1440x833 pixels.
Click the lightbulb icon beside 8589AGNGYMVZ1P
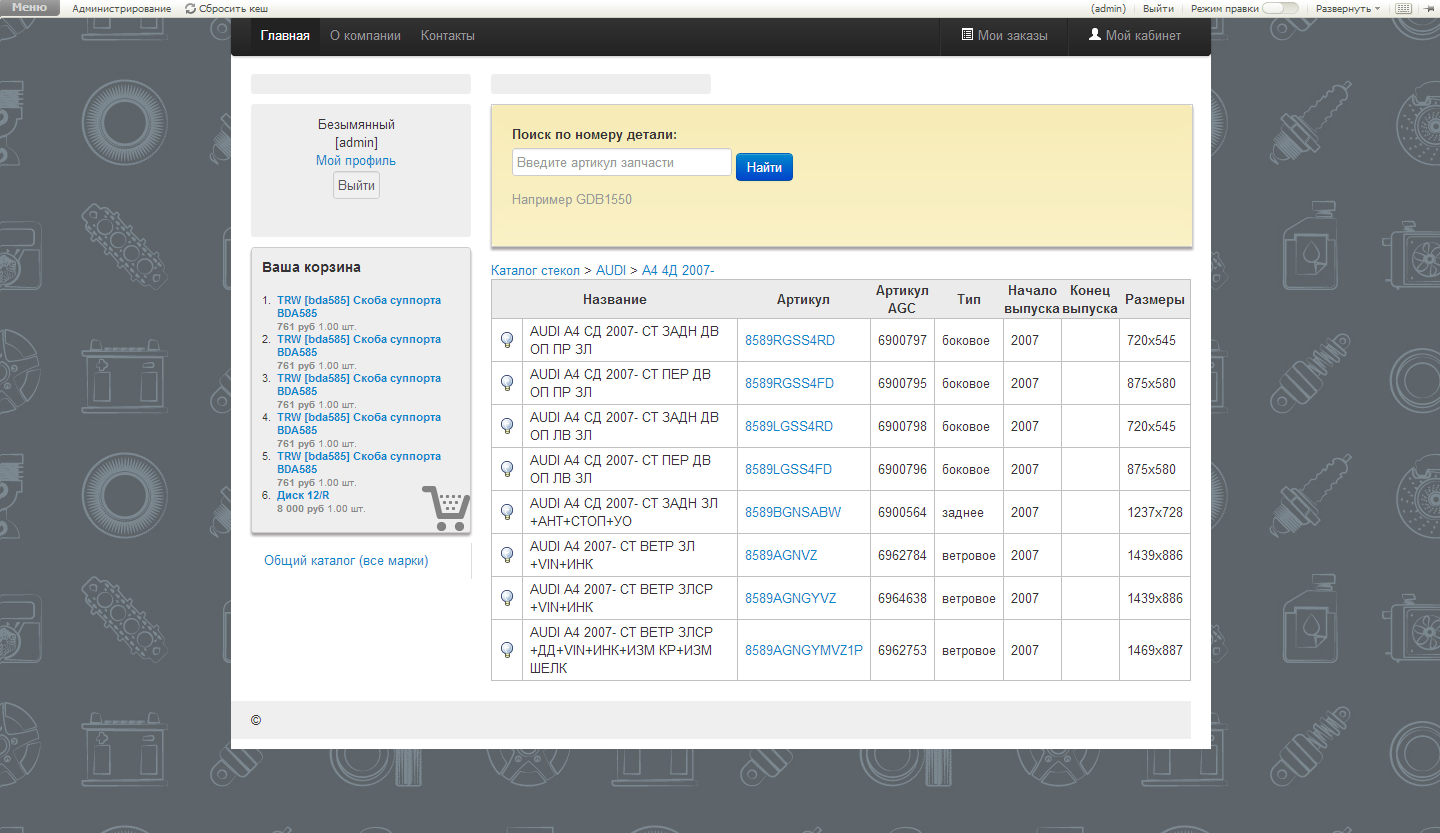click(507, 650)
